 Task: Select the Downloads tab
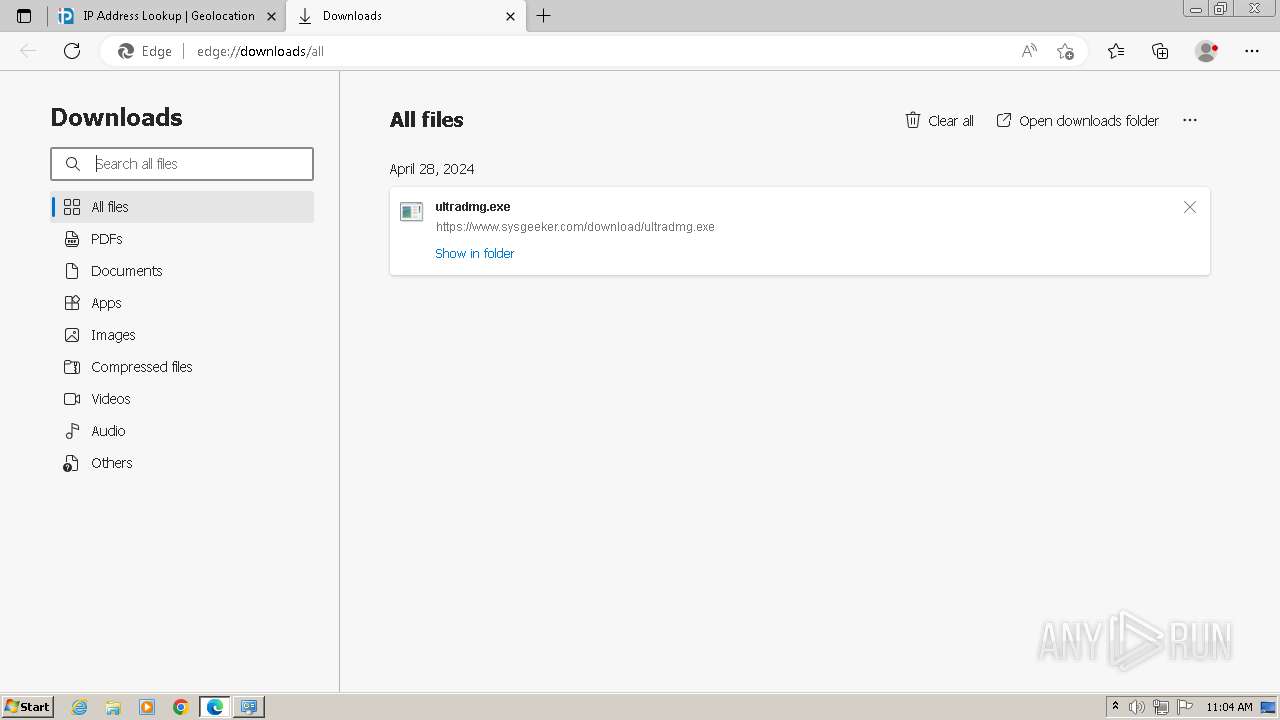click(405, 16)
